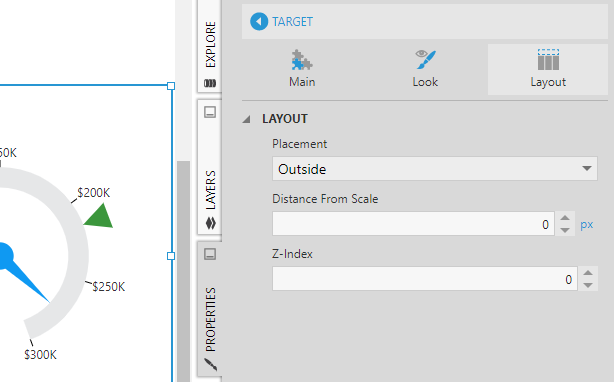Click the minimize box above the Properties label

(210, 254)
